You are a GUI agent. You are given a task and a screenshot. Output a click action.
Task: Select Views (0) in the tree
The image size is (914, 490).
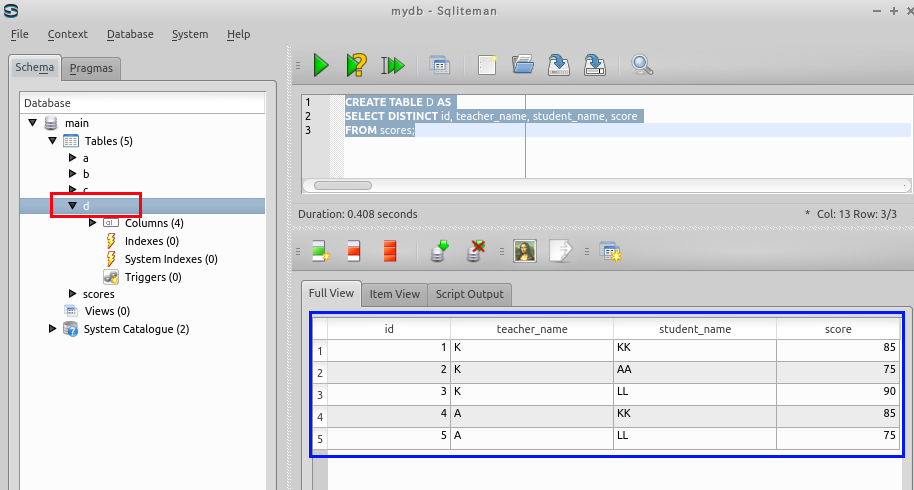click(x=107, y=311)
